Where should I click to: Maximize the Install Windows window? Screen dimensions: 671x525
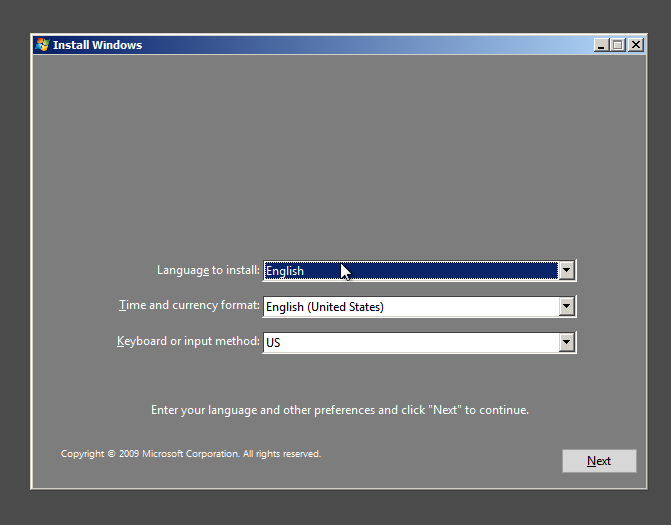click(x=618, y=45)
